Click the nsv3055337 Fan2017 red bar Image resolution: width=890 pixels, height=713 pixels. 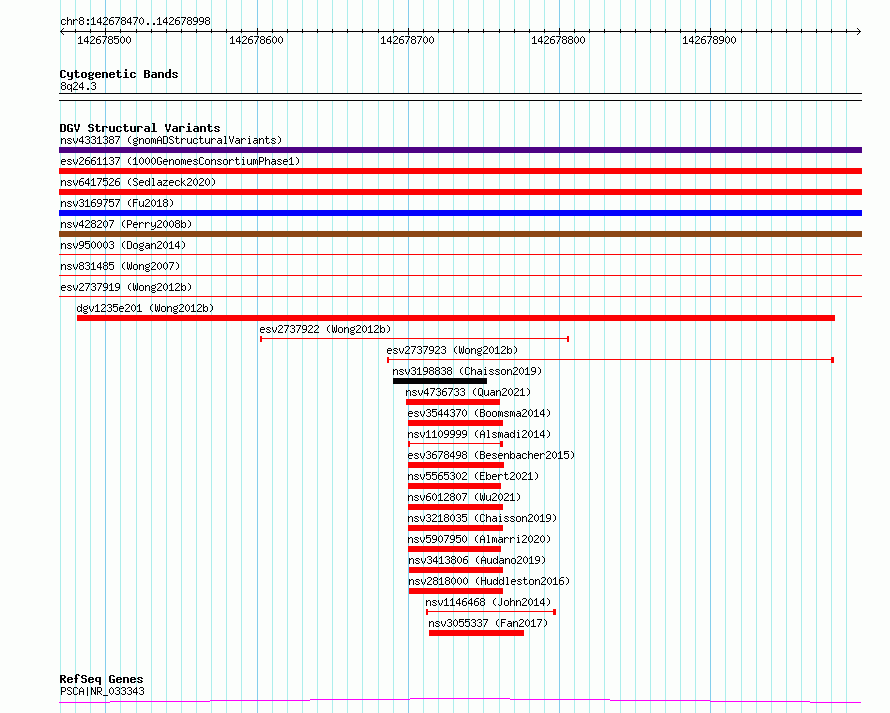coord(476,633)
